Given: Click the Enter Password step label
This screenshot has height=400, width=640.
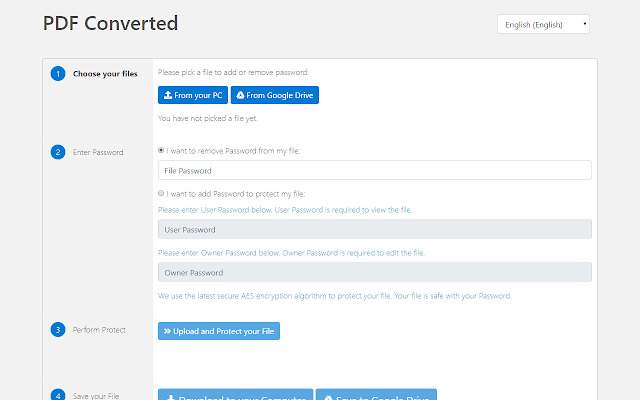Looking at the screenshot, I should [x=98, y=152].
